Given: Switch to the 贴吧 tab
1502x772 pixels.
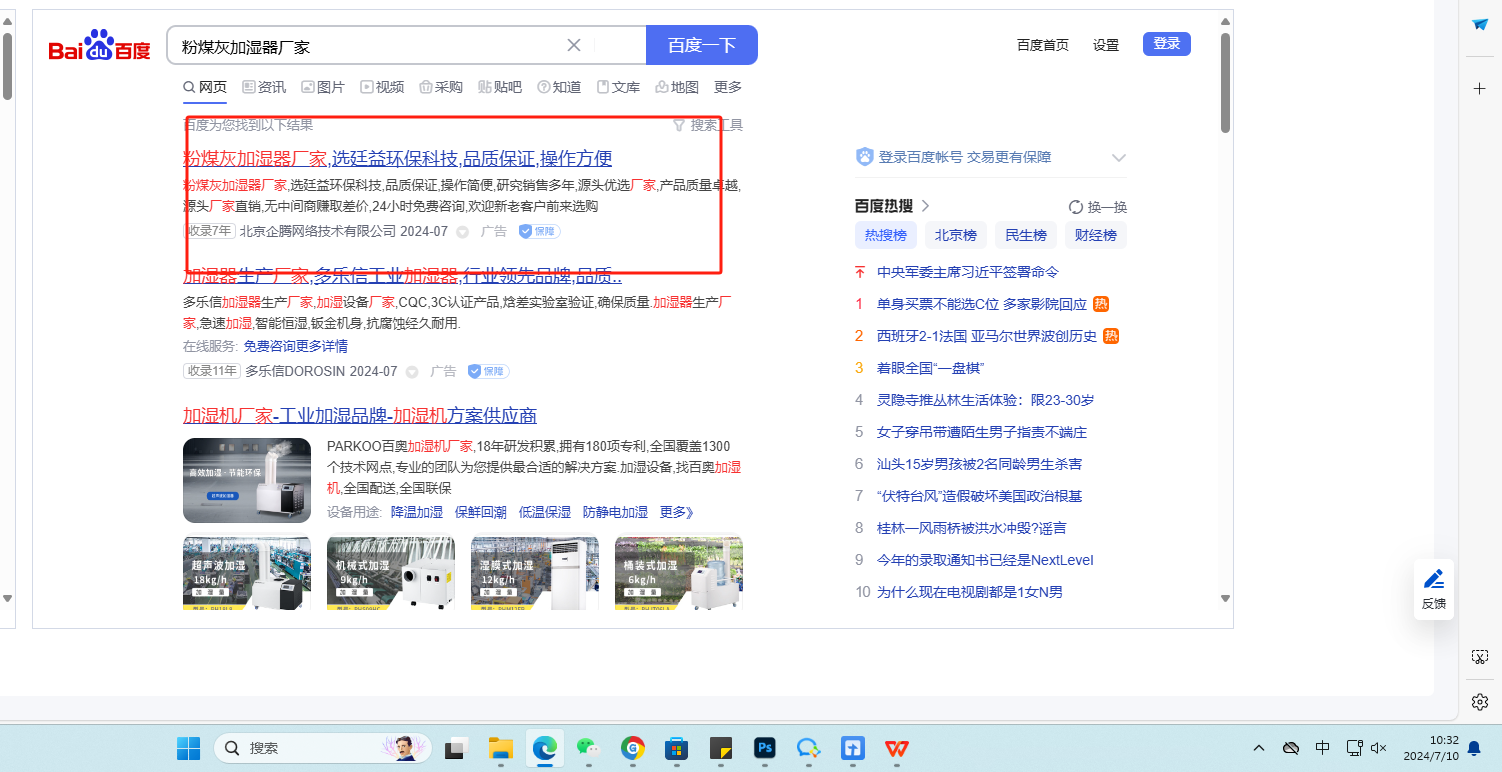Looking at the screenshot, I should pos(500,87).
